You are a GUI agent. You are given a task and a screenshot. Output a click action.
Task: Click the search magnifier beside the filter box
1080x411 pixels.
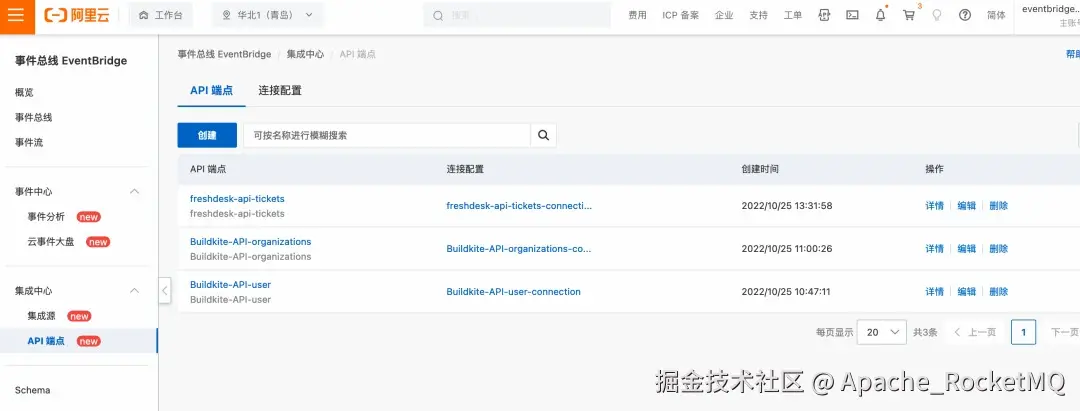pos(543,136)
